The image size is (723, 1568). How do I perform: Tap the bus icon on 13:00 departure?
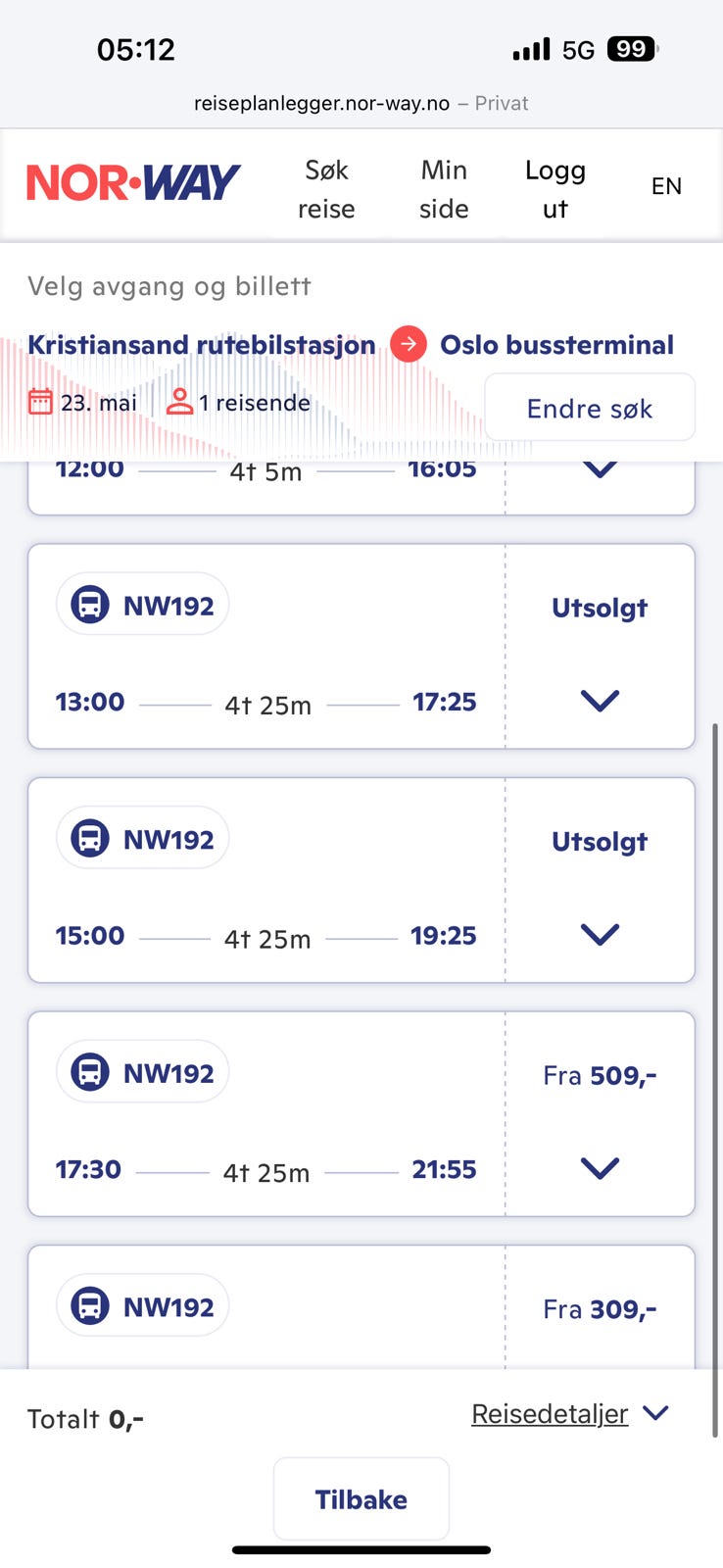(90, 605)
